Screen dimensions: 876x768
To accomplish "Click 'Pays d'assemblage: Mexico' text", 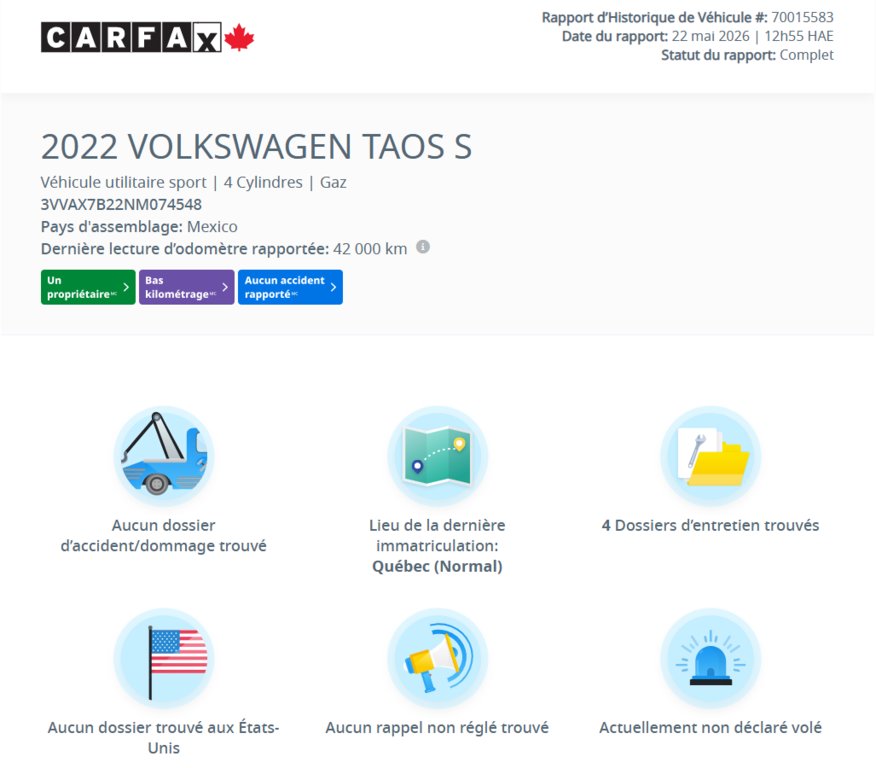I will pos(139,227).
